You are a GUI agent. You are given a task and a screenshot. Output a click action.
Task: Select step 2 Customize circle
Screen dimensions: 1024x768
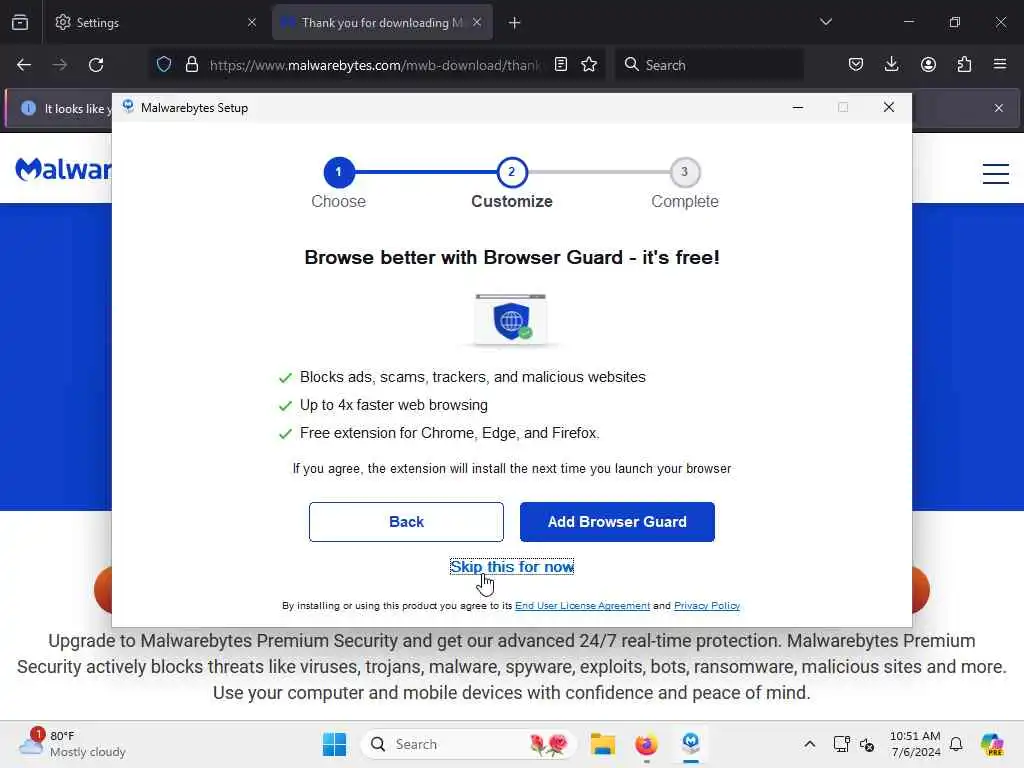tap(512, 172)
